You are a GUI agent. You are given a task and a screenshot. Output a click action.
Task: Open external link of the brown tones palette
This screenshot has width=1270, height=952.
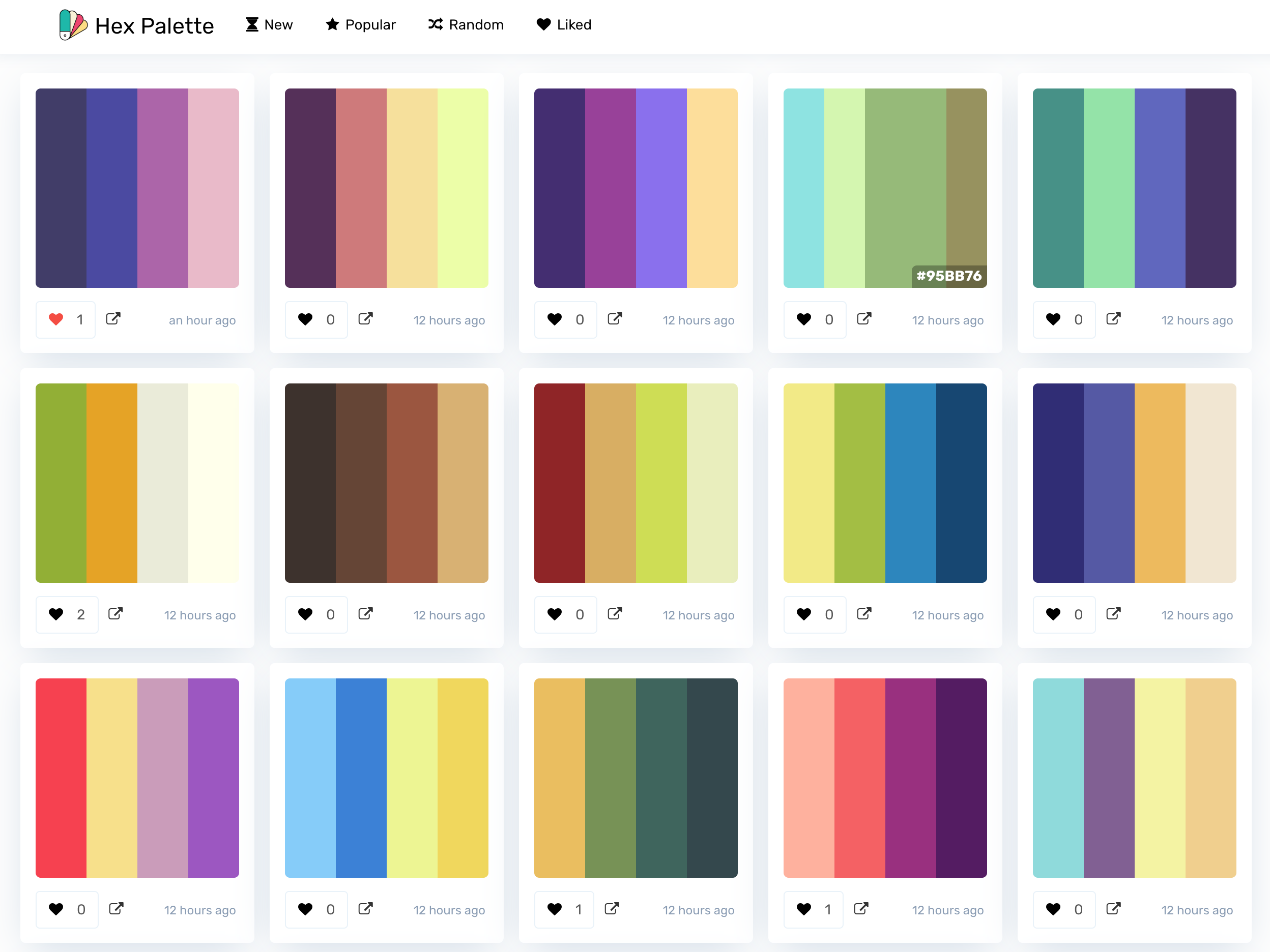365,614
